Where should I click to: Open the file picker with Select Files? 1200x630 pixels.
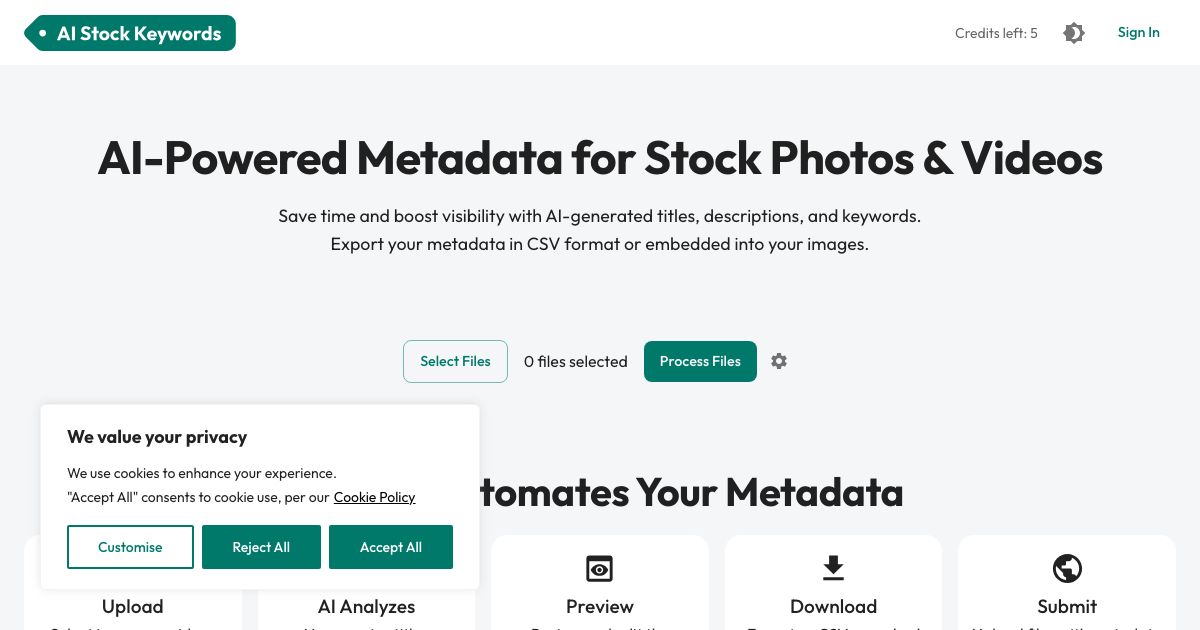pos(455,361)
